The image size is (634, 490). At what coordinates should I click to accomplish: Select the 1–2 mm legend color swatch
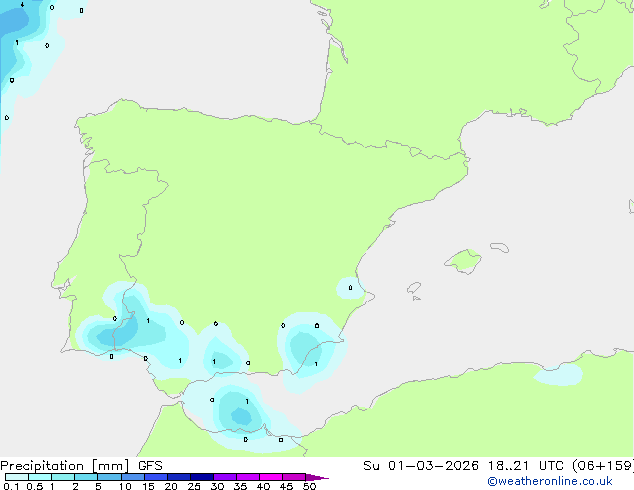63,477
